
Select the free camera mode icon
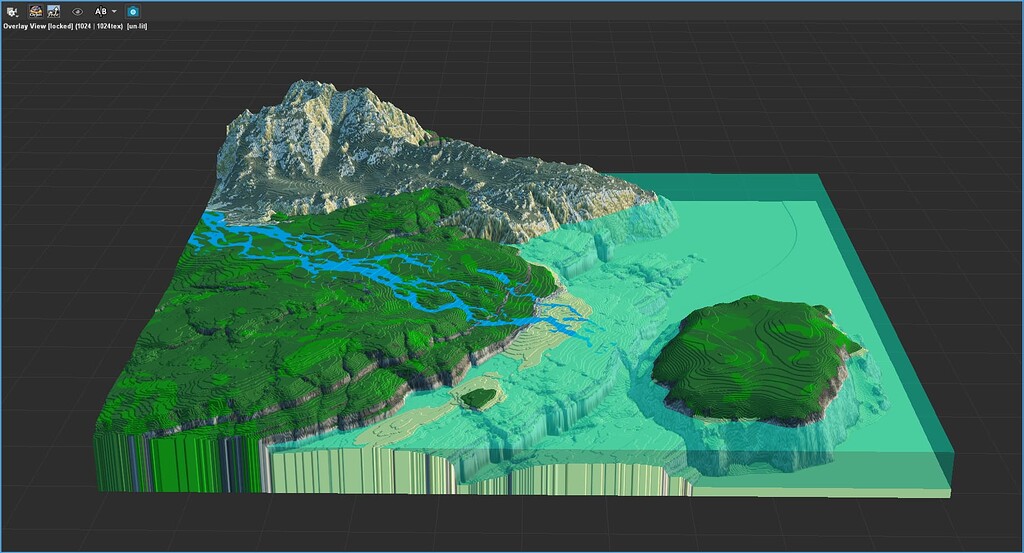54,11
